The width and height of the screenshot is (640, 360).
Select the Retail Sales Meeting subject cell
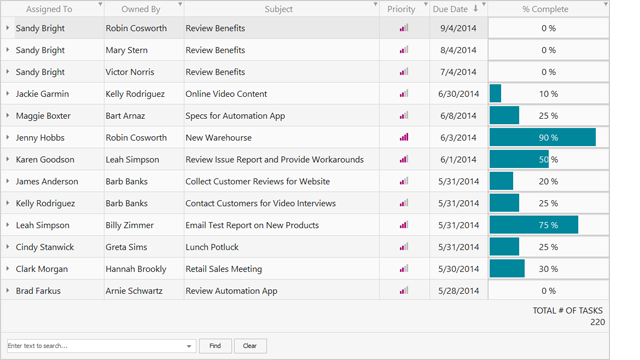282,269
